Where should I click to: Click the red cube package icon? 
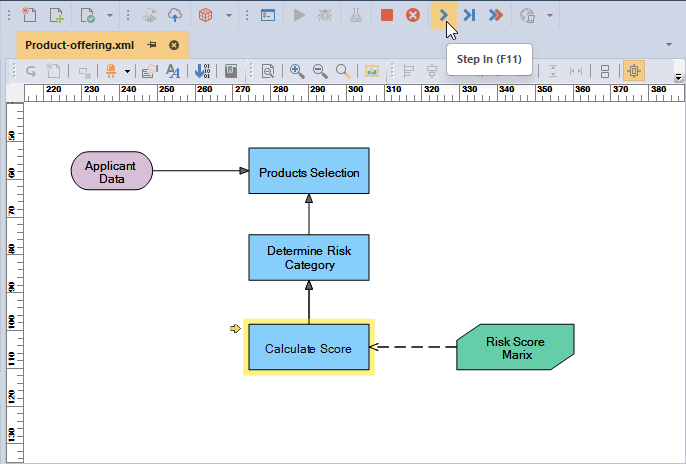[x=205, y=15]
